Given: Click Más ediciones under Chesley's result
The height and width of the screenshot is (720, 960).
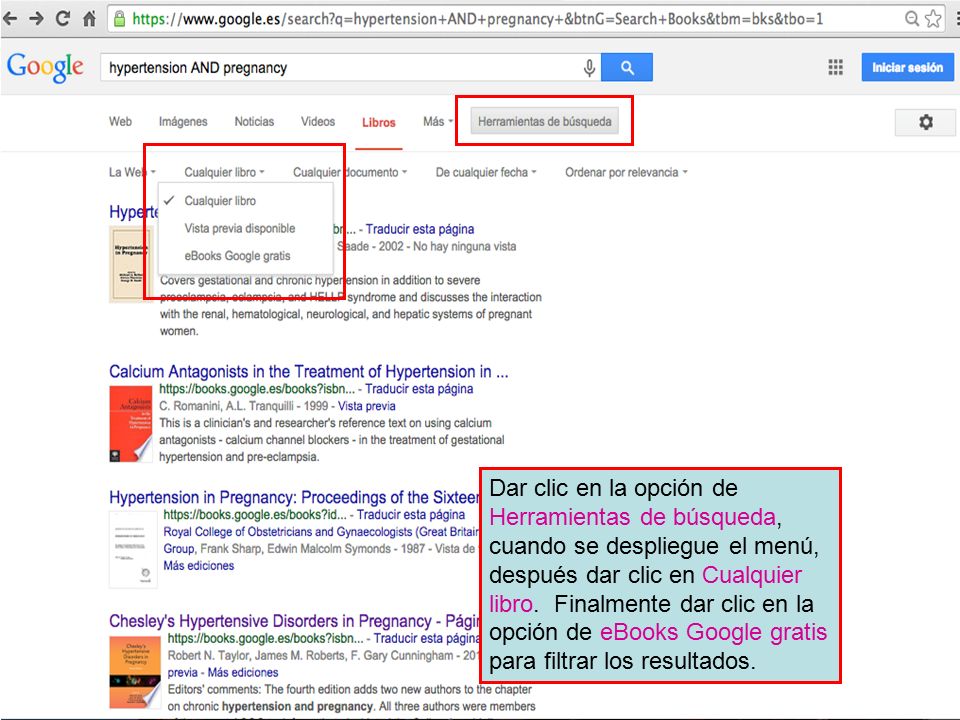Looking at the screenshot, I should tap(242, 672).
